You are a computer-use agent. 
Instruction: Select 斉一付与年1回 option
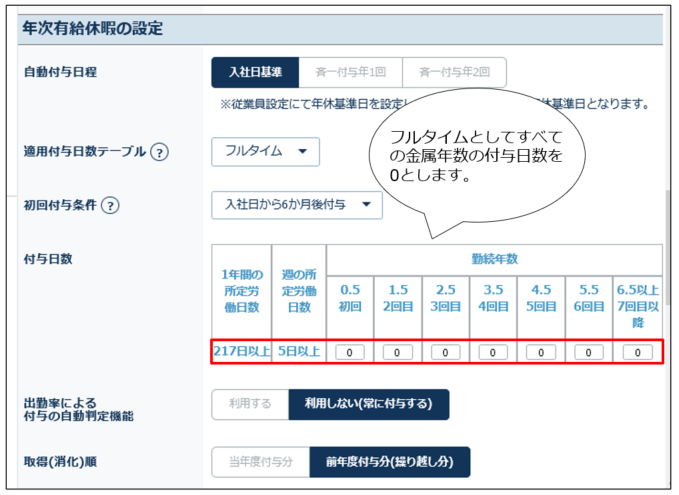[351, 72]
